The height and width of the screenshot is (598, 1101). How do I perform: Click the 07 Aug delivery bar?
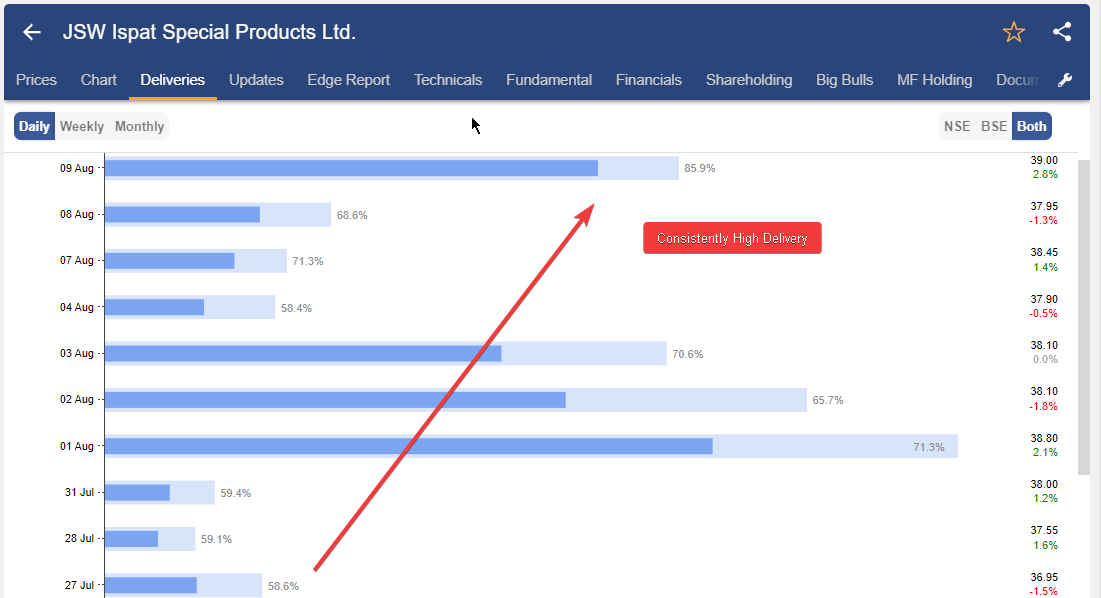coord(196,261)
